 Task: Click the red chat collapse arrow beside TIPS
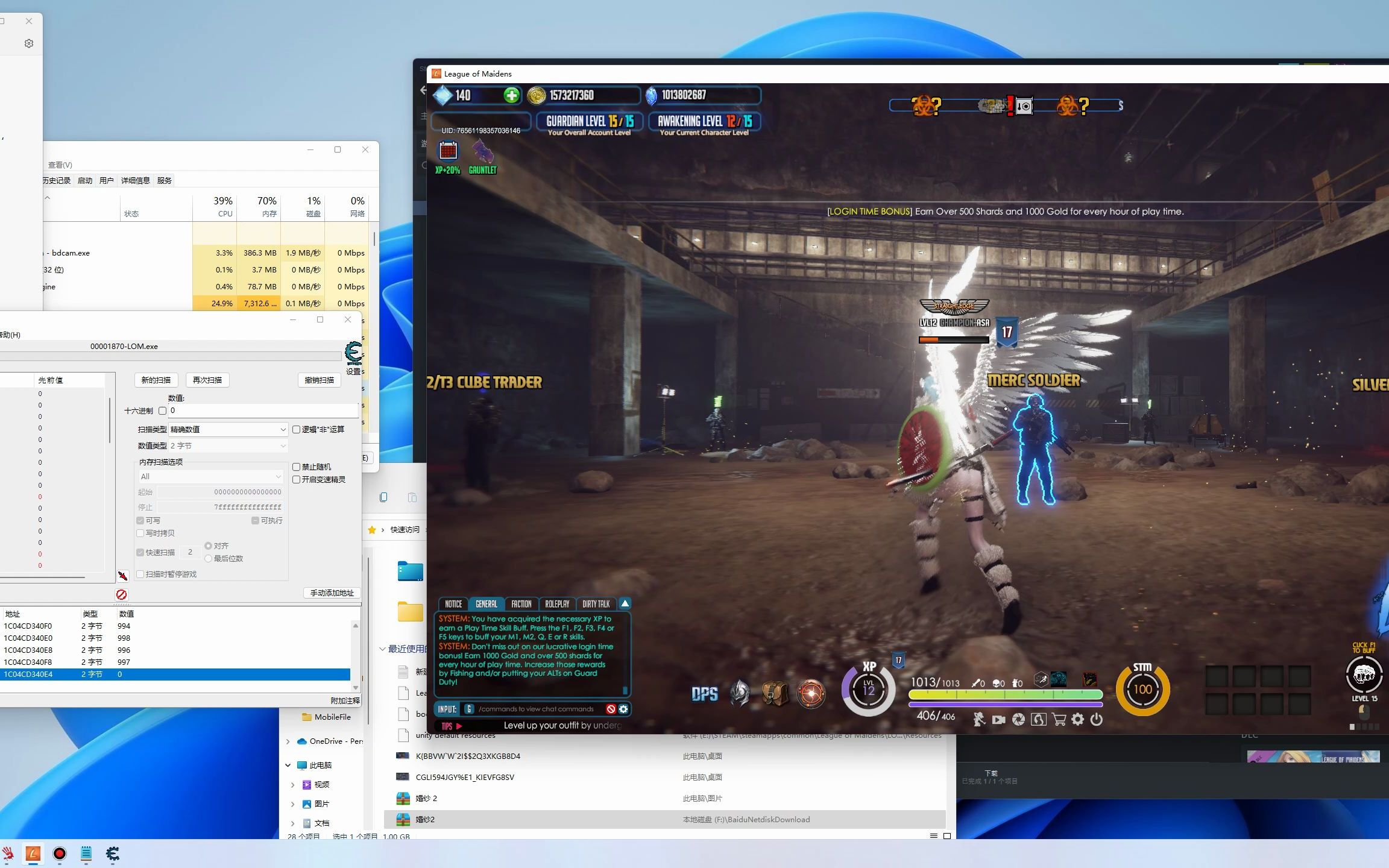[459, 726]
